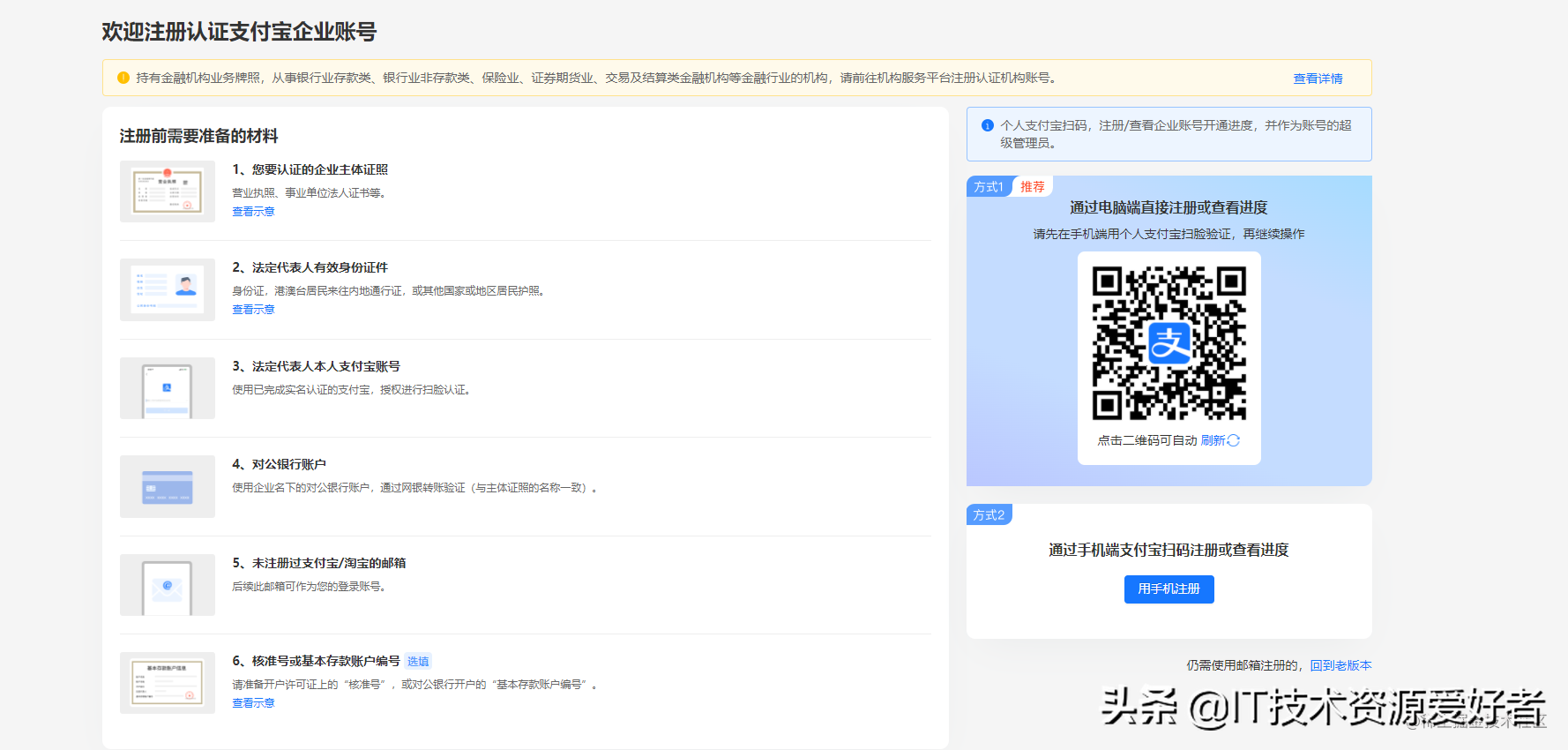Click text 使用已完成实名认证的支付宝，授权进行扫脸认证。

[354, 390]
